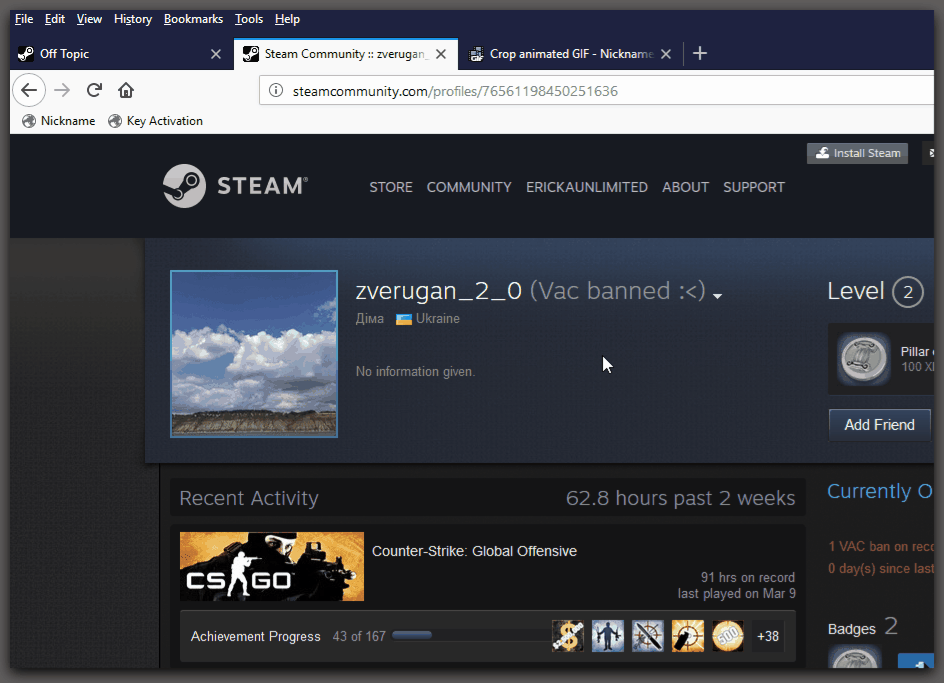Click the No information given text
Image resolution: width=944 pixels, height=683 pixels.
[x=415, y=372]
